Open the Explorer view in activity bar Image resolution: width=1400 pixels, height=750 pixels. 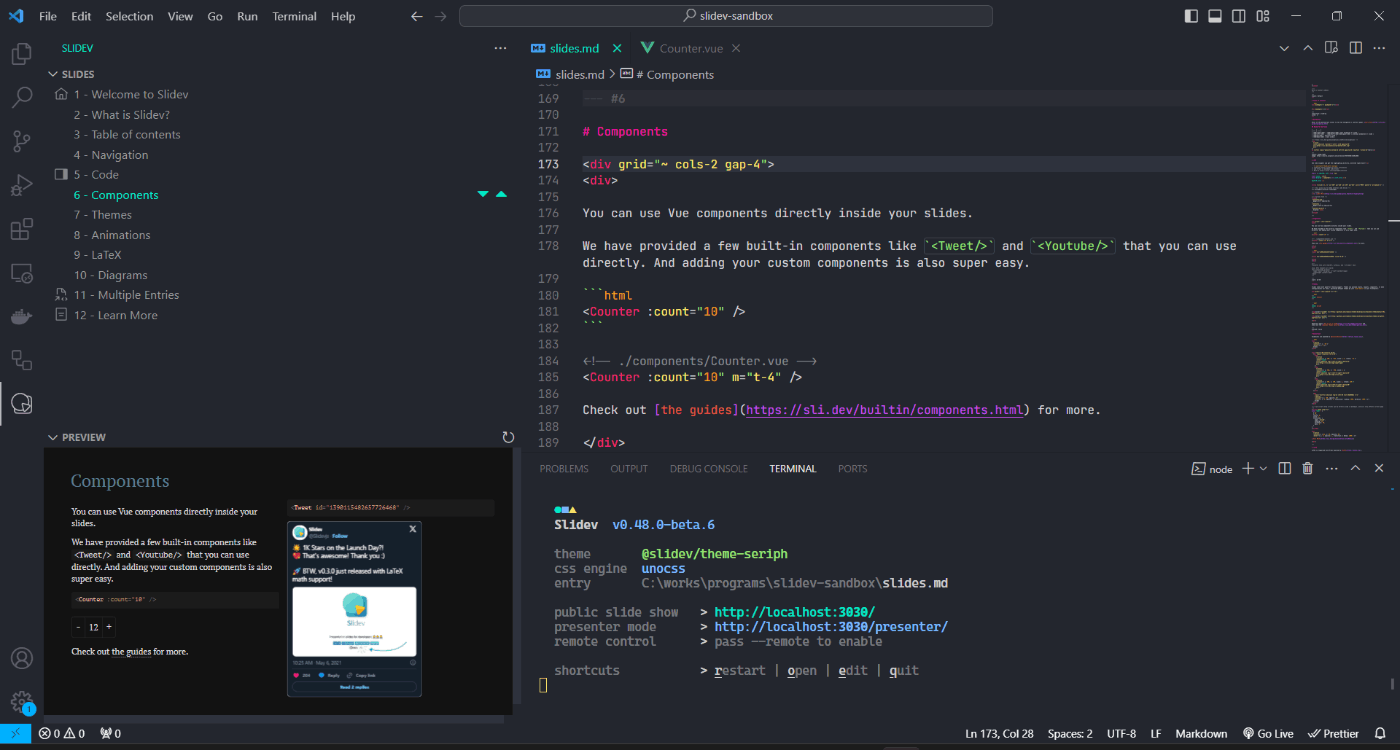[x=21, y=54]
